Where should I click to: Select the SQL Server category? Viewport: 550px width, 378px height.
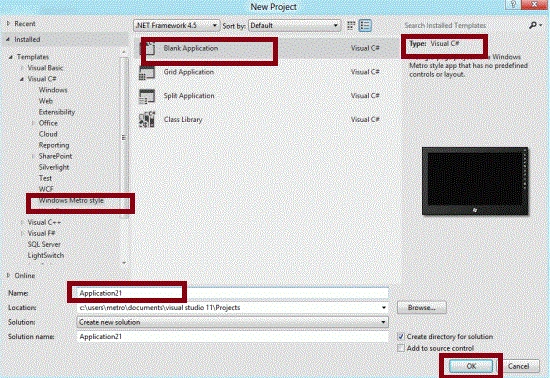click(44, 244)
